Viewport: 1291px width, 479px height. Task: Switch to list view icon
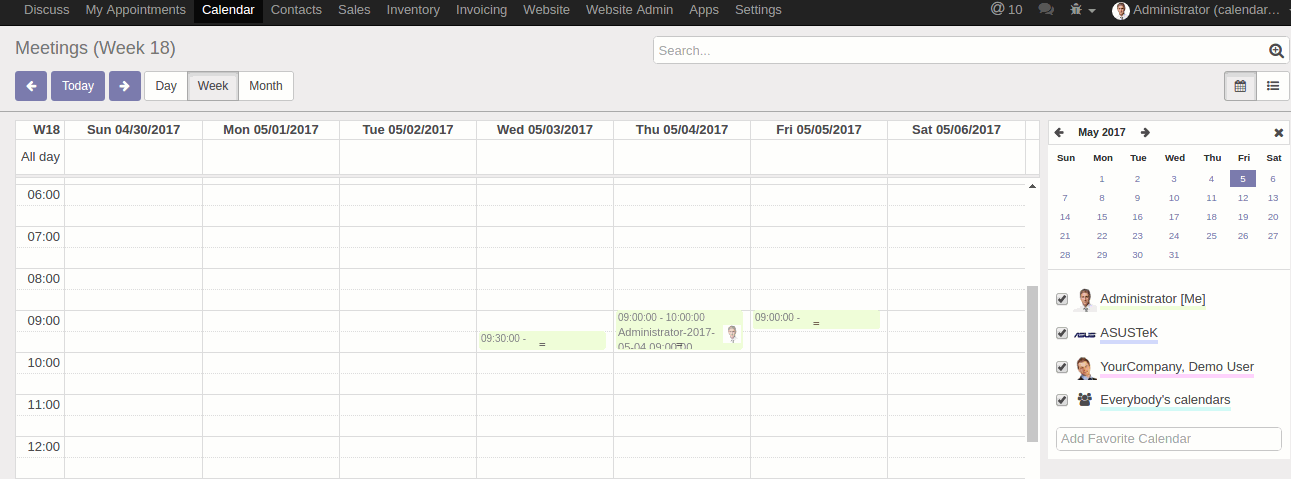click(x=1273, y=86)
